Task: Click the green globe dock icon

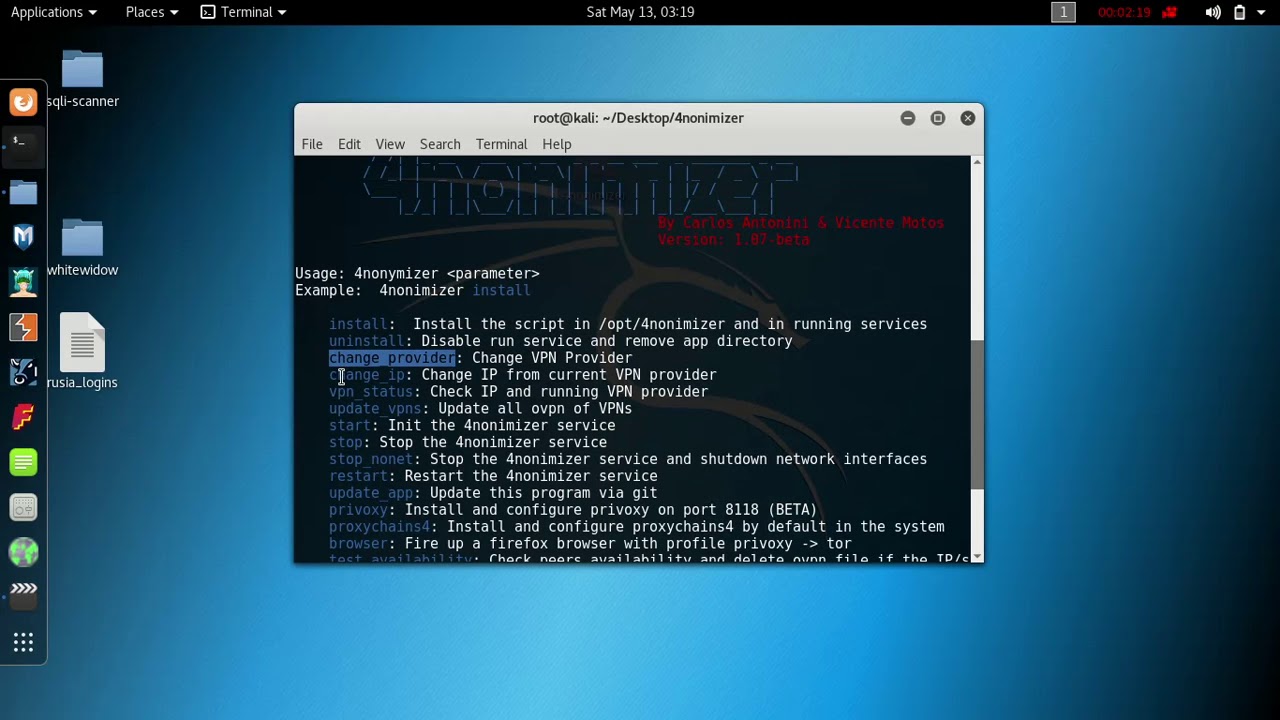Action: tap(23, 552)
